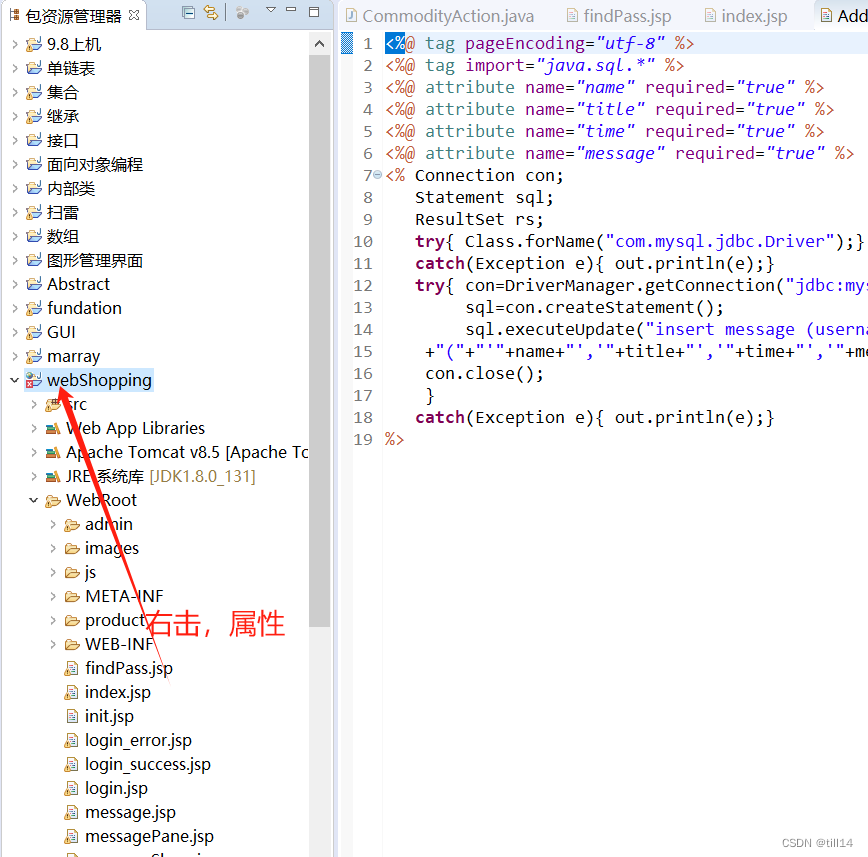Expand the images folder under WebRoot
This screenshot has width=868, height=857.
(52, 548)
